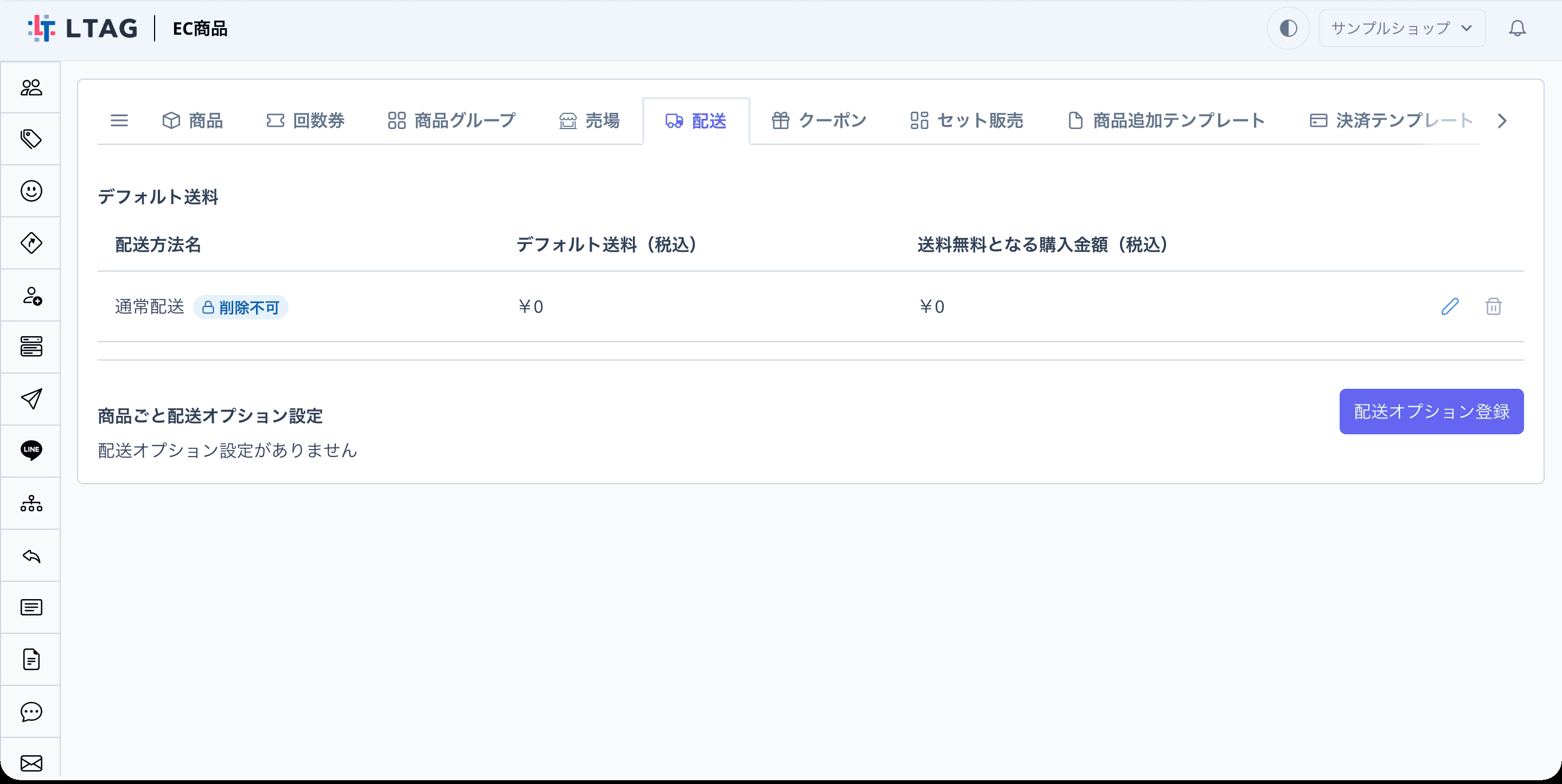
Task: Open the diamond arrow route sidebar icon
Action: 31,243
